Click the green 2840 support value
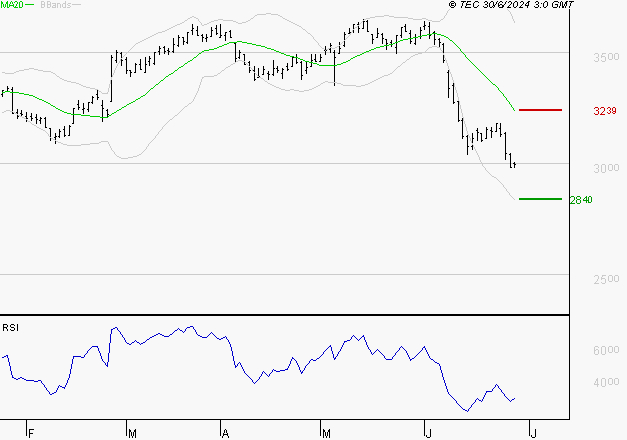The height and width of the screenshot is (440, 627). point(581,200)
